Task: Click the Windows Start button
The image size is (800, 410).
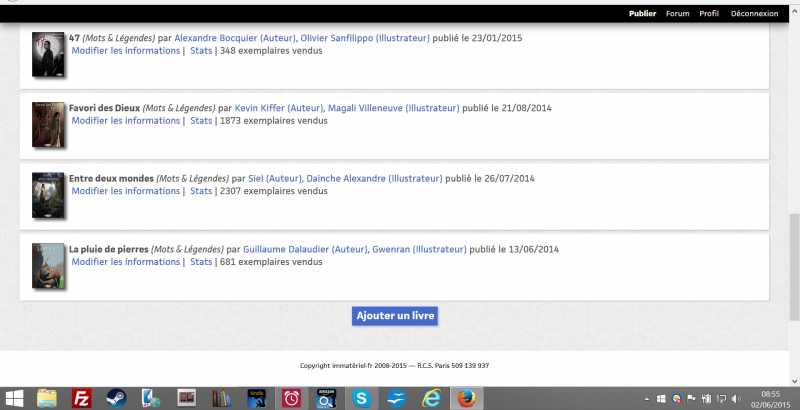Action: [16, 398]
